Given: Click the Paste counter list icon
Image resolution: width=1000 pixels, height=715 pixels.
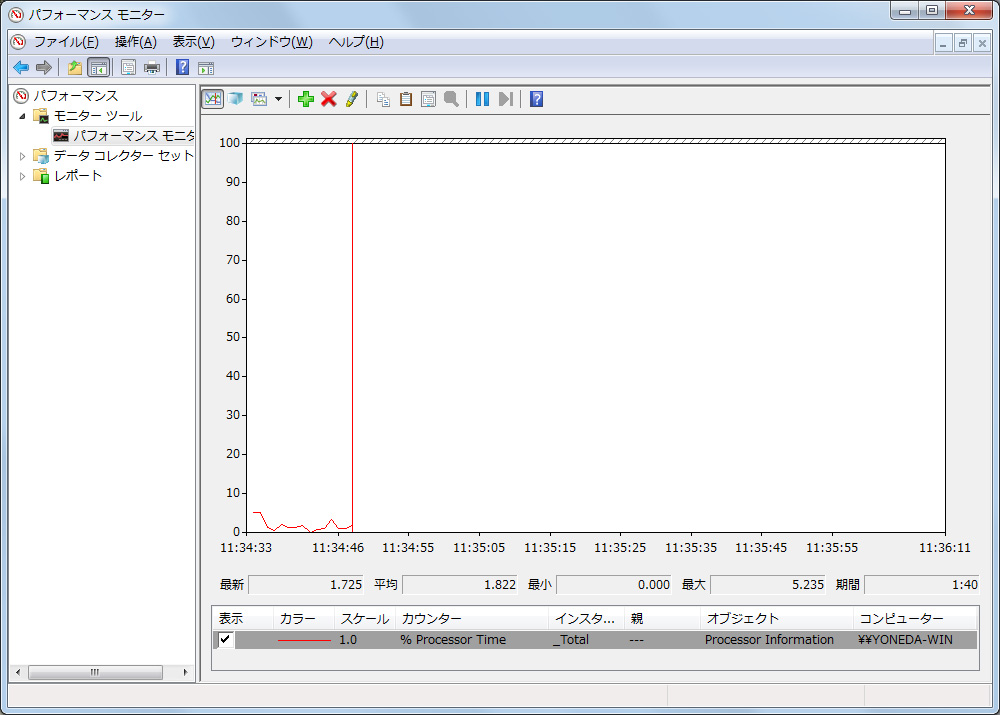Looking at the screenshot, I should click(406, 99).
